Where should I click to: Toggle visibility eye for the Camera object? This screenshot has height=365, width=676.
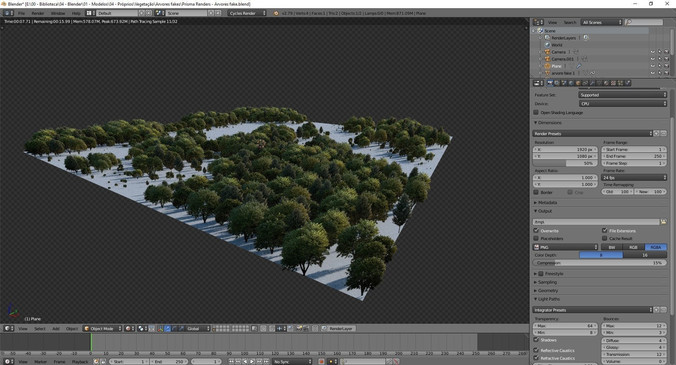pos(652,52)
